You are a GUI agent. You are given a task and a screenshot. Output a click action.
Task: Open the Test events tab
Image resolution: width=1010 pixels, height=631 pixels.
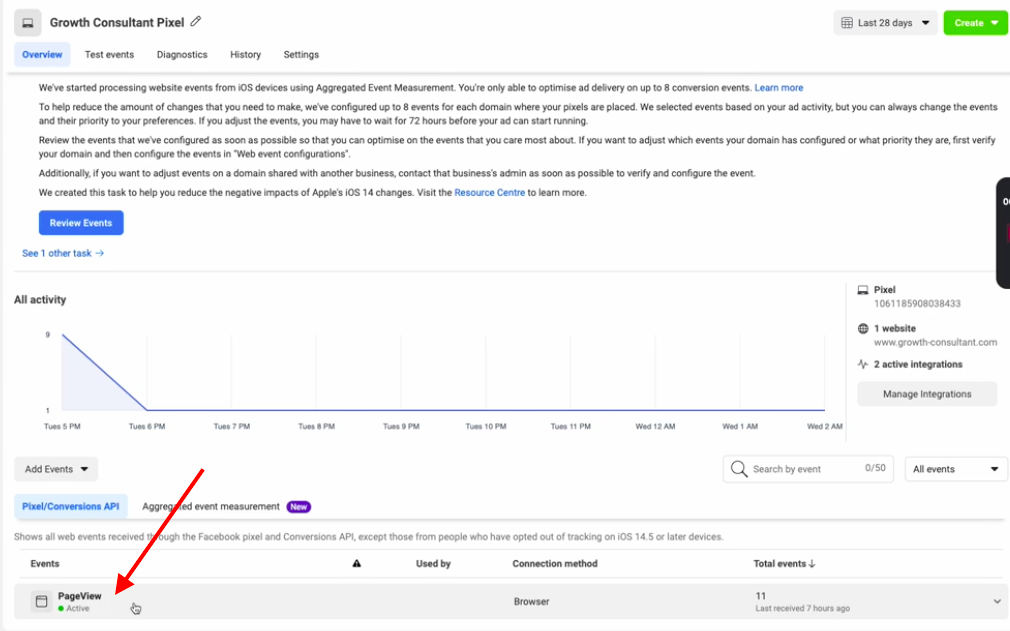(x=110, y=55)
